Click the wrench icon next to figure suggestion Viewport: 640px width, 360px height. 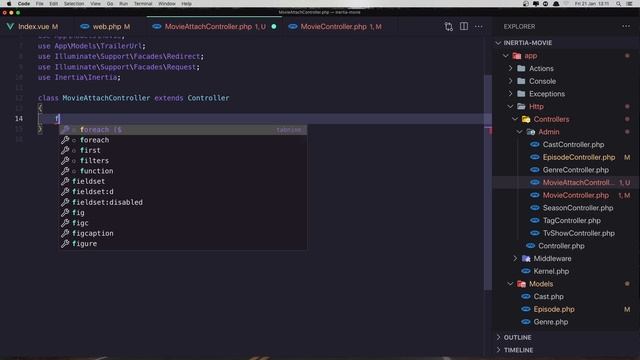point(65,244)
